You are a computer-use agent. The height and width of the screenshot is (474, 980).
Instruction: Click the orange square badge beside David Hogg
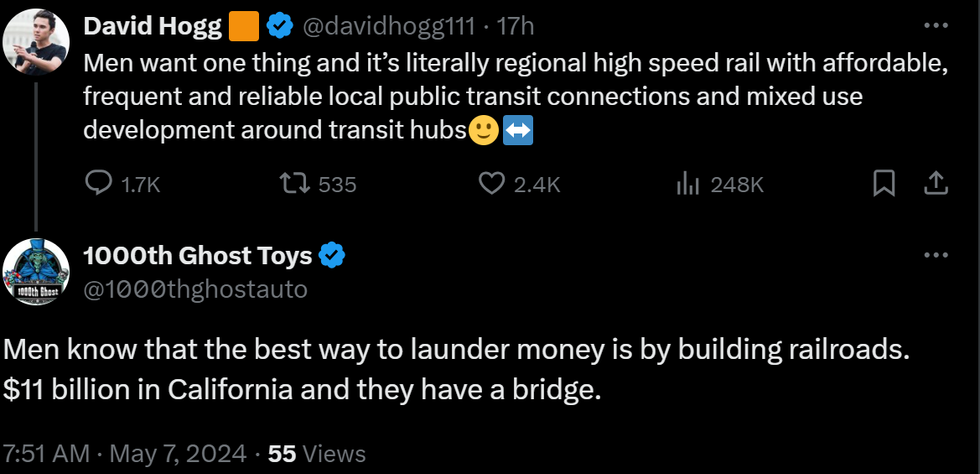pos(243,27)
